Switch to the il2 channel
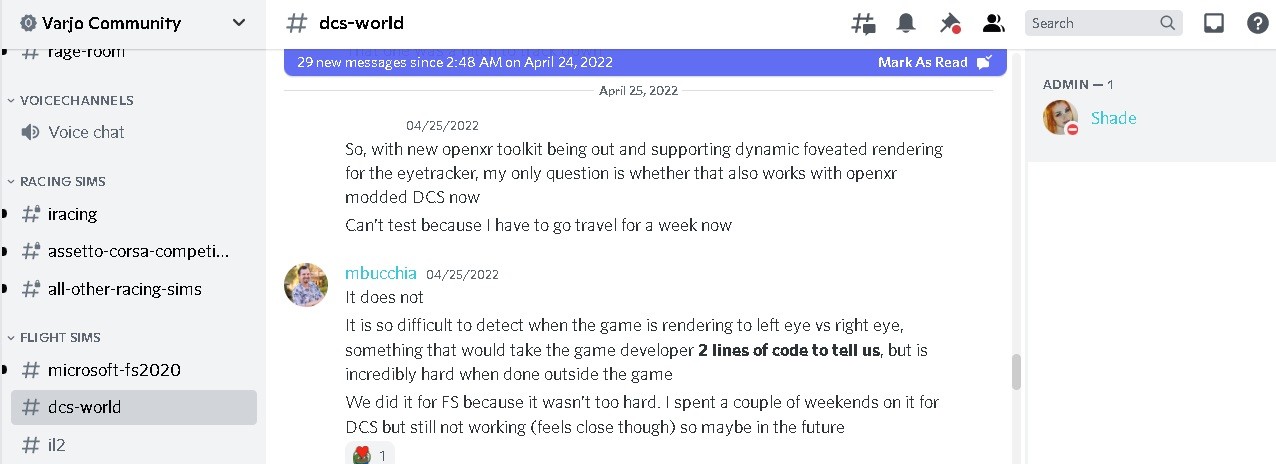Image resolution: width=1276 pixels, height=464 pixels. pos(134,444)
